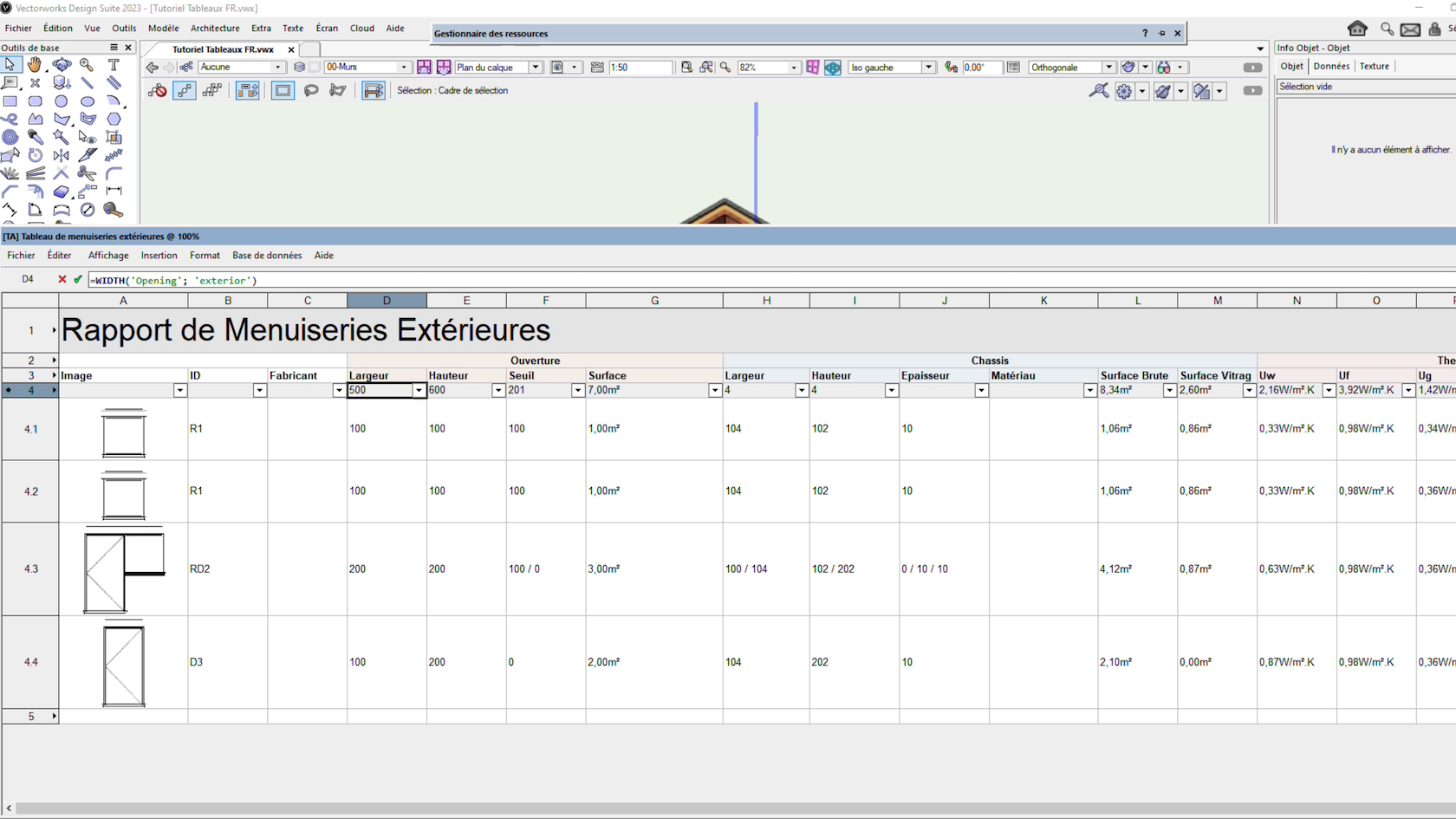Toggle the marquee selection mode icon
Screen dimensions: 1456x819
click(283, 90)
